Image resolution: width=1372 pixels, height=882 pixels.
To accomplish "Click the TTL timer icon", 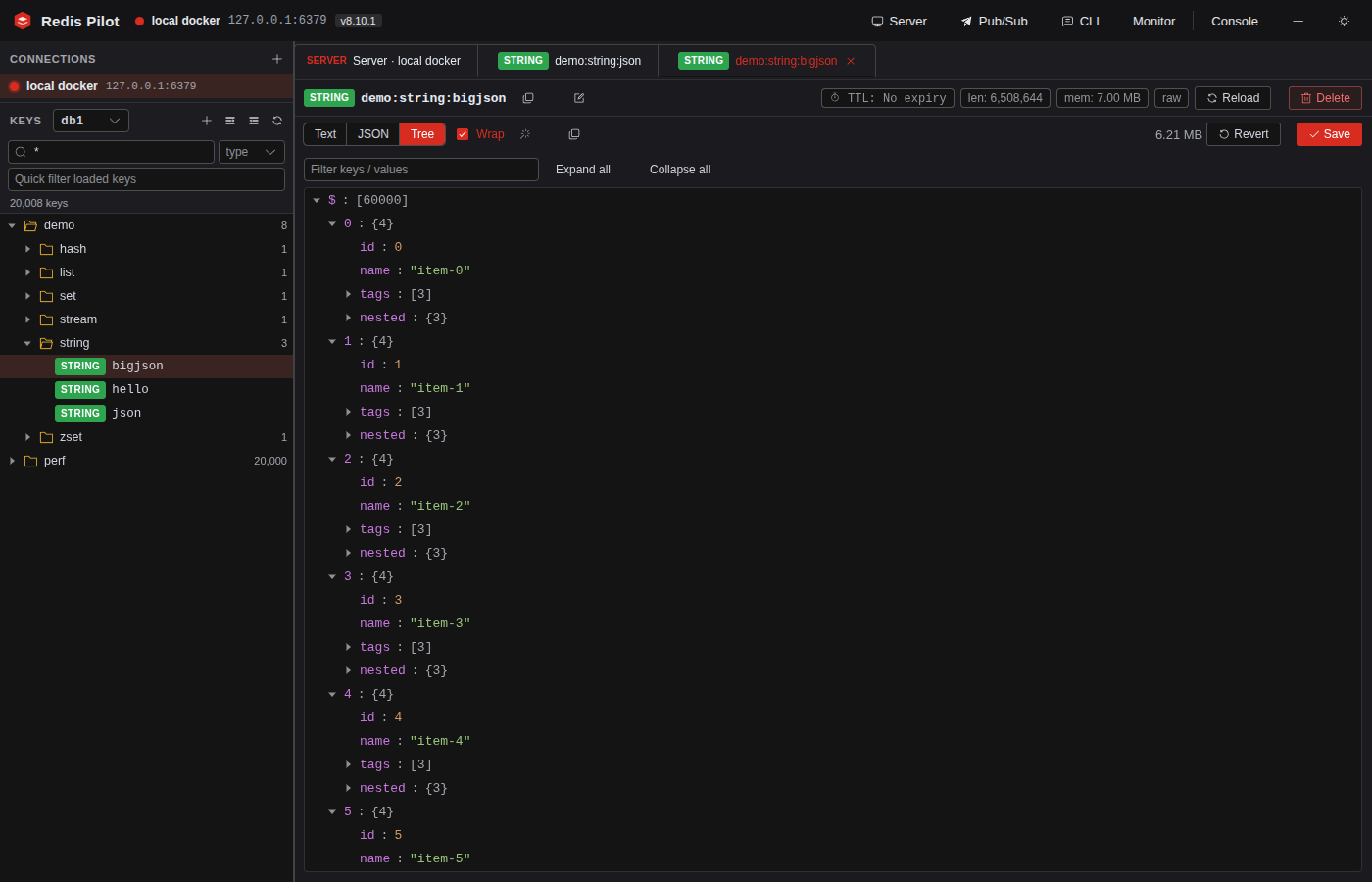I will click(x=835, y=98).
